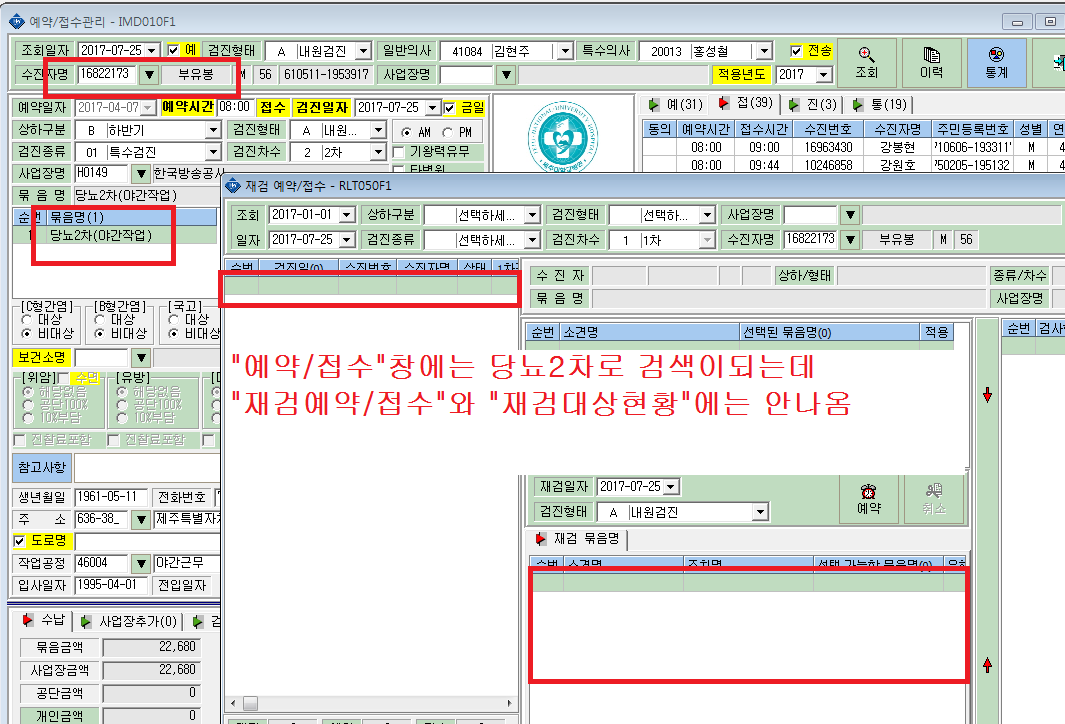
Task: Uncheck the 도로명 checkbox
Action: pyautogui.click(x=19, y=541)
